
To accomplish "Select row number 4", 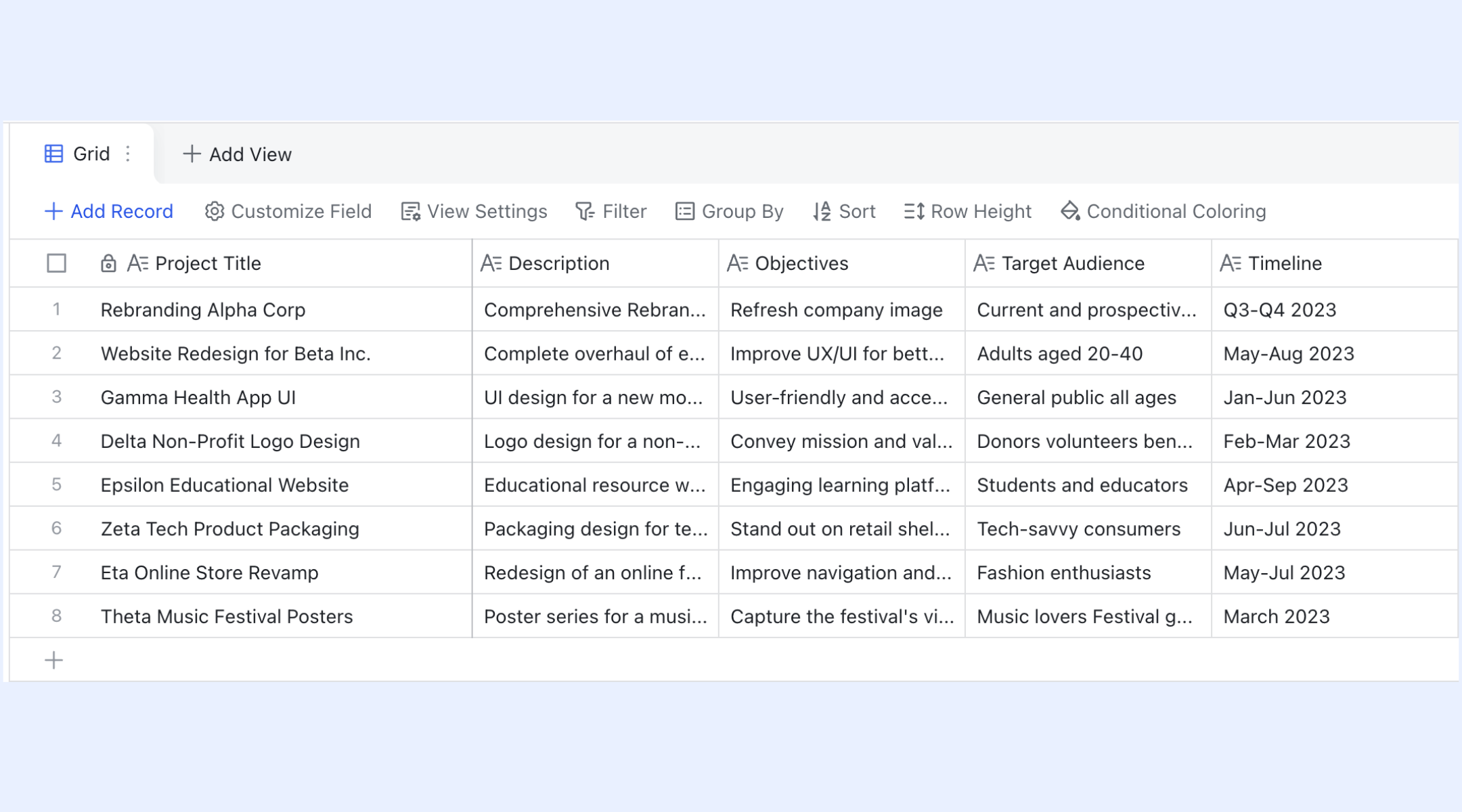I will pyautogui.click(x=57, y=441).
